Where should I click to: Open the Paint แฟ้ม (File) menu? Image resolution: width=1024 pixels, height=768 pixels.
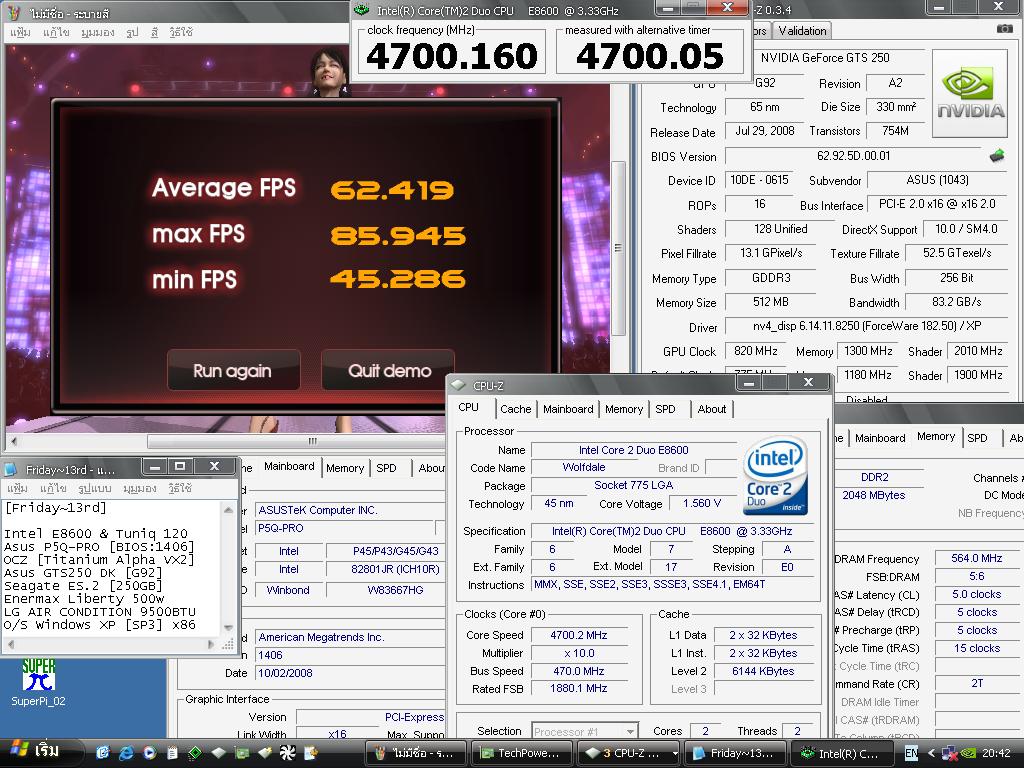[20, 31]
